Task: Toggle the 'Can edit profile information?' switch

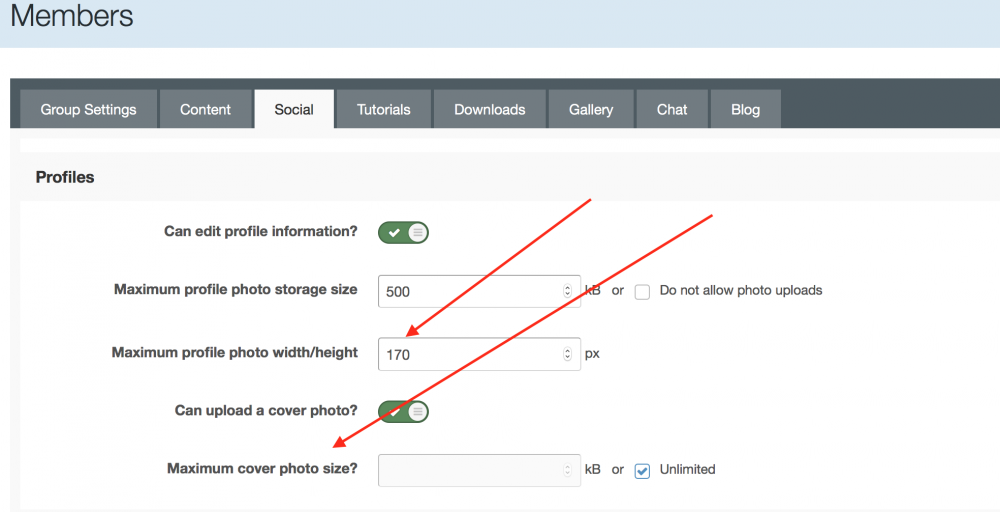Action: [403, 232]
